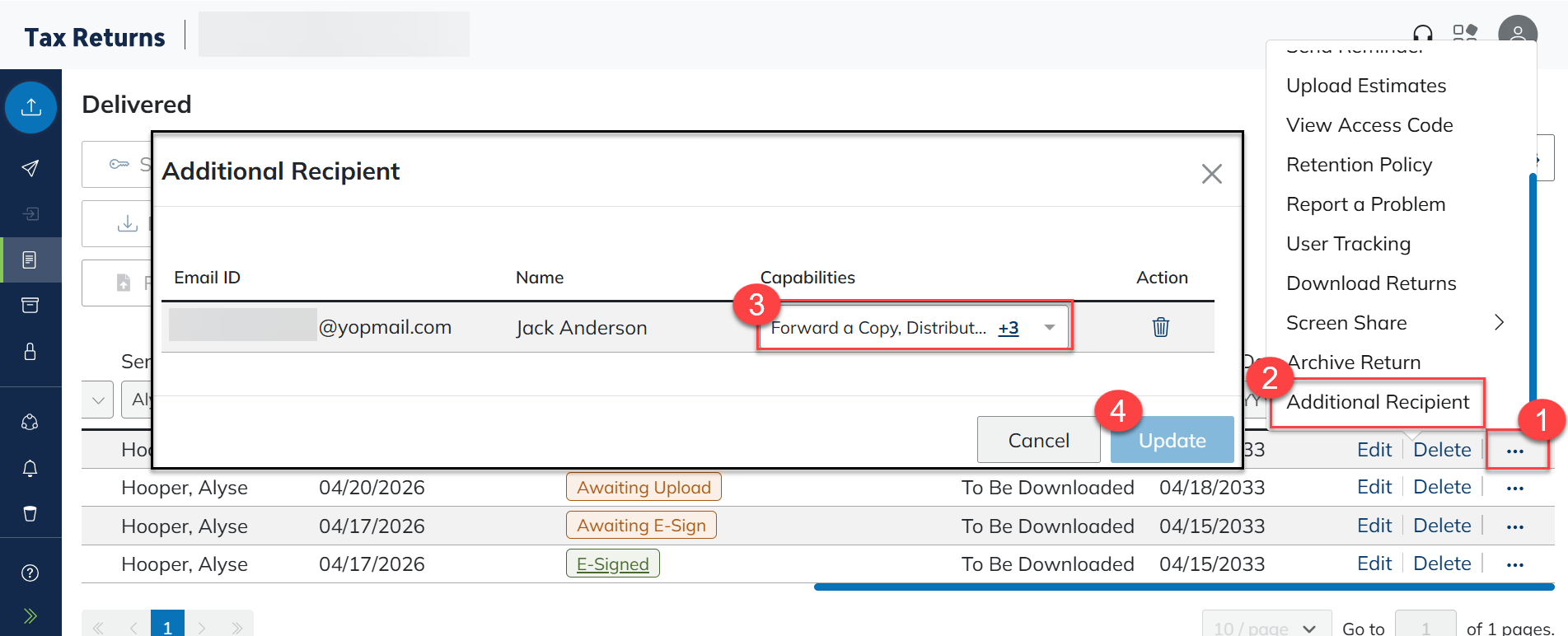The height and width of the screenshot is (636, 1568).
Task: Click the user profile avatar icon
Action: (1517, 35)
